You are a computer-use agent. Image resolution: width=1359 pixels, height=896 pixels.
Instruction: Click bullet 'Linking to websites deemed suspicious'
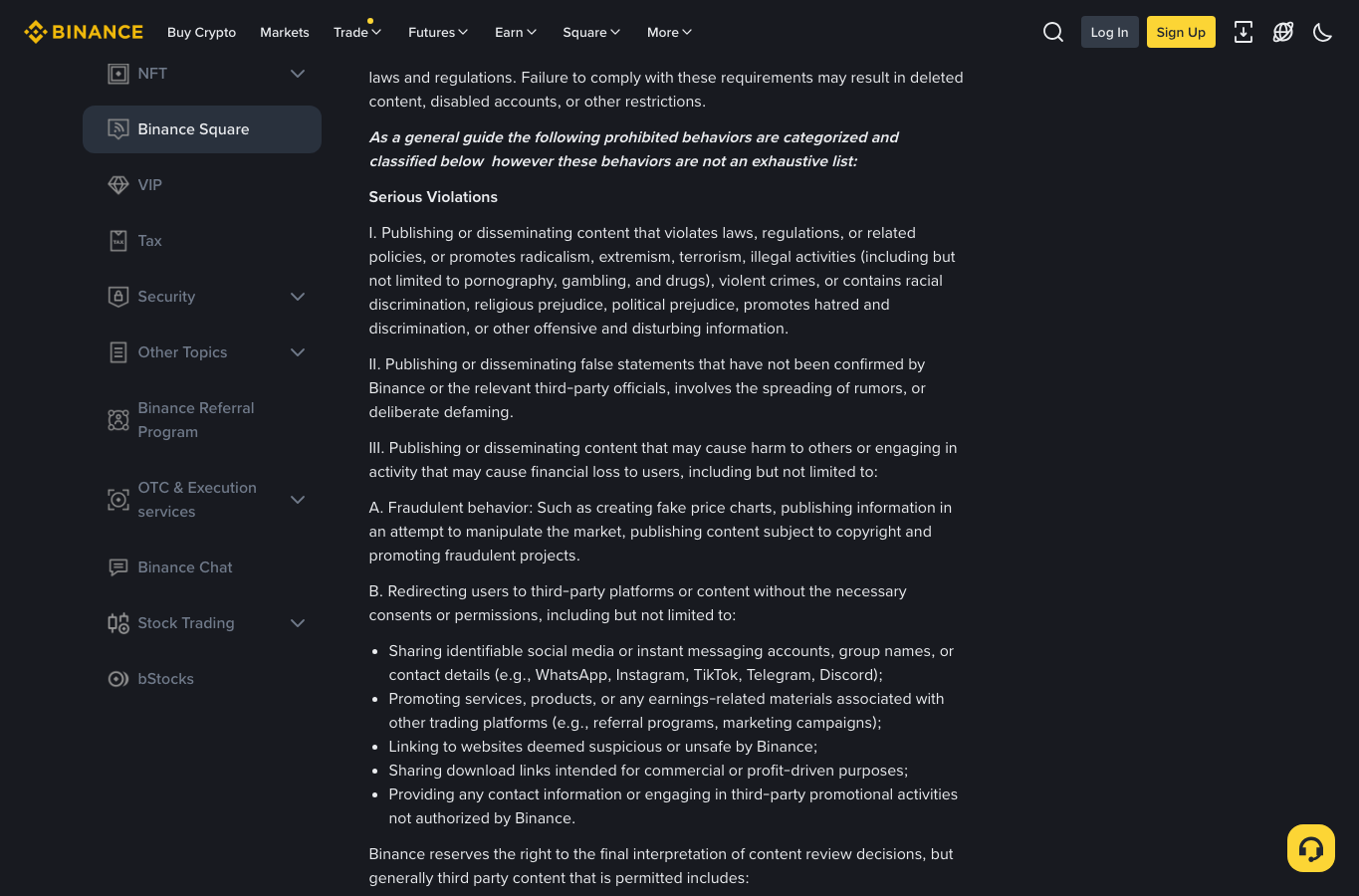point(603,747)
